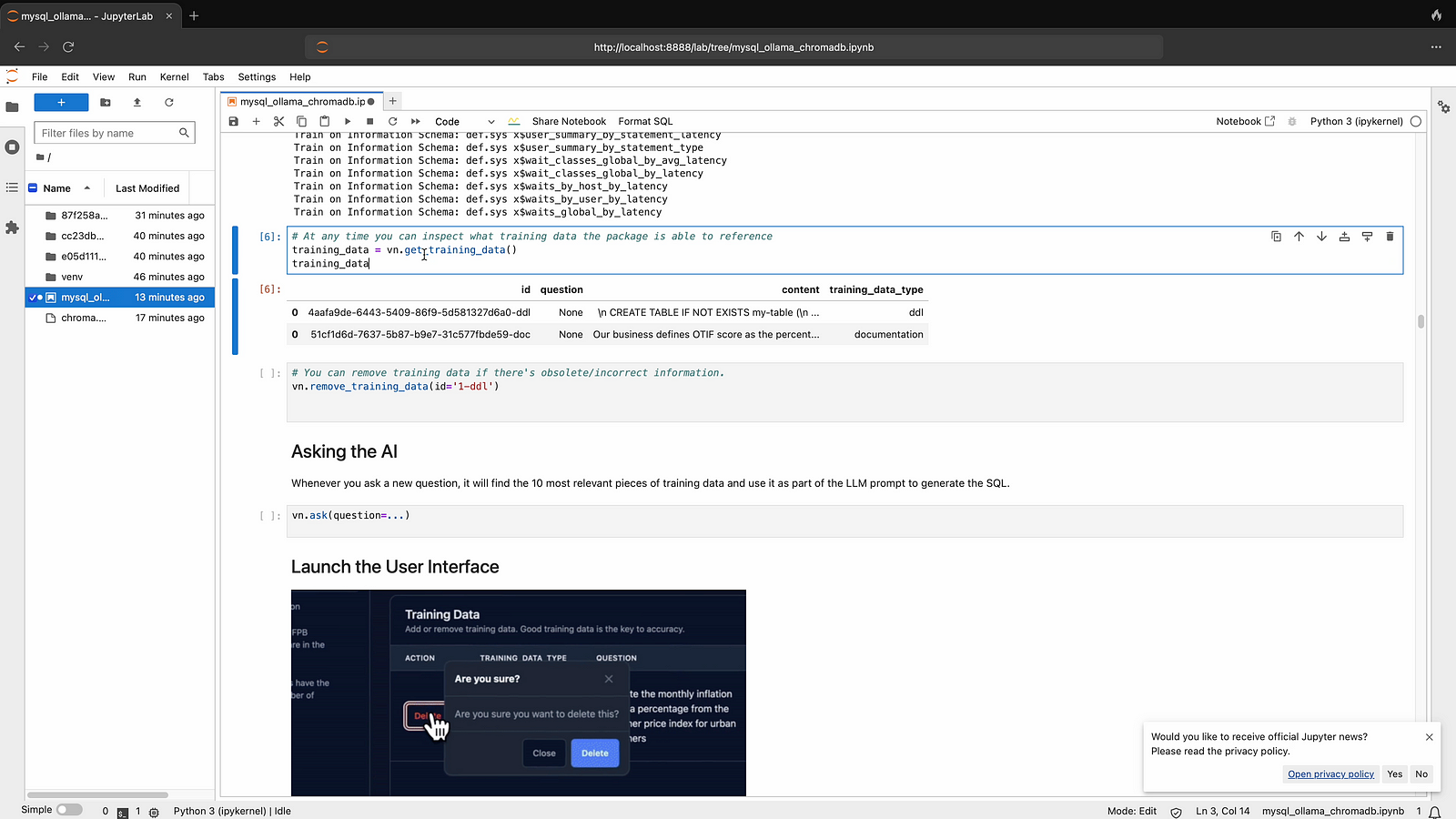The image size is (1456, 819).
Task: Cut the selected cell with scissors icon
Action: tap(279, 121)
